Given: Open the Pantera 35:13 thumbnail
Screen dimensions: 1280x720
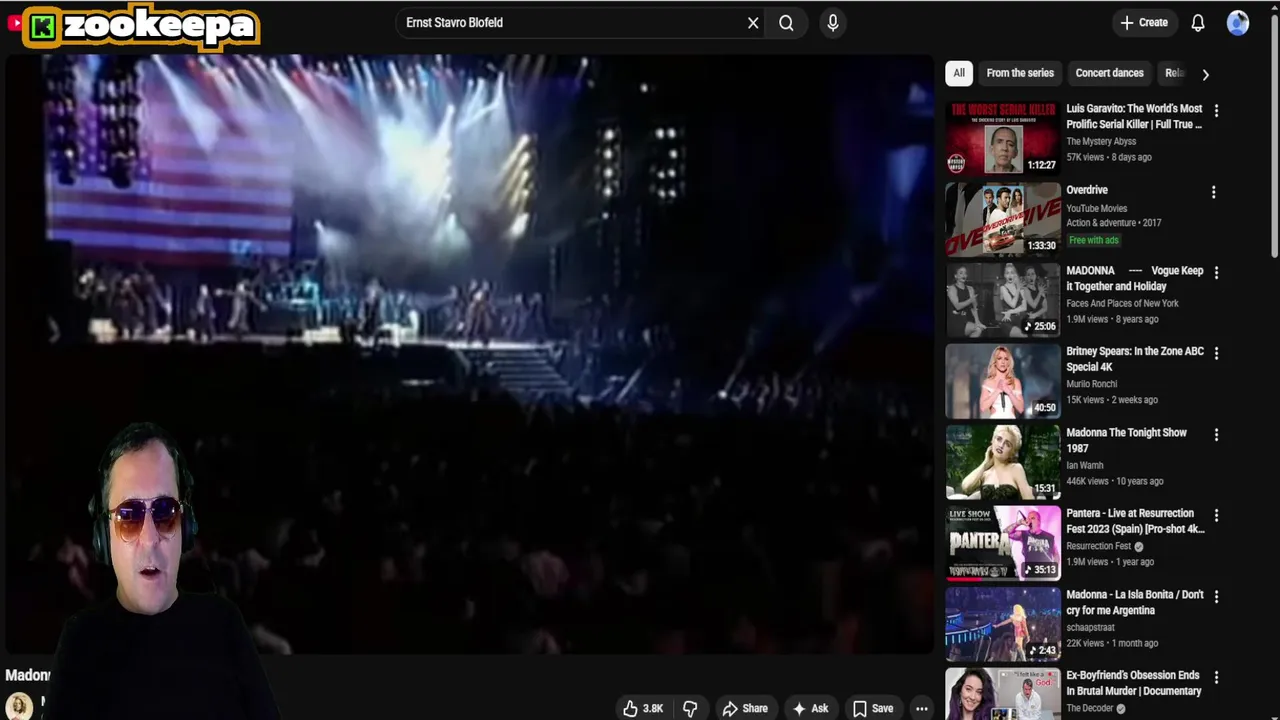Looking at the screenshot, I should pos(1003,543).
